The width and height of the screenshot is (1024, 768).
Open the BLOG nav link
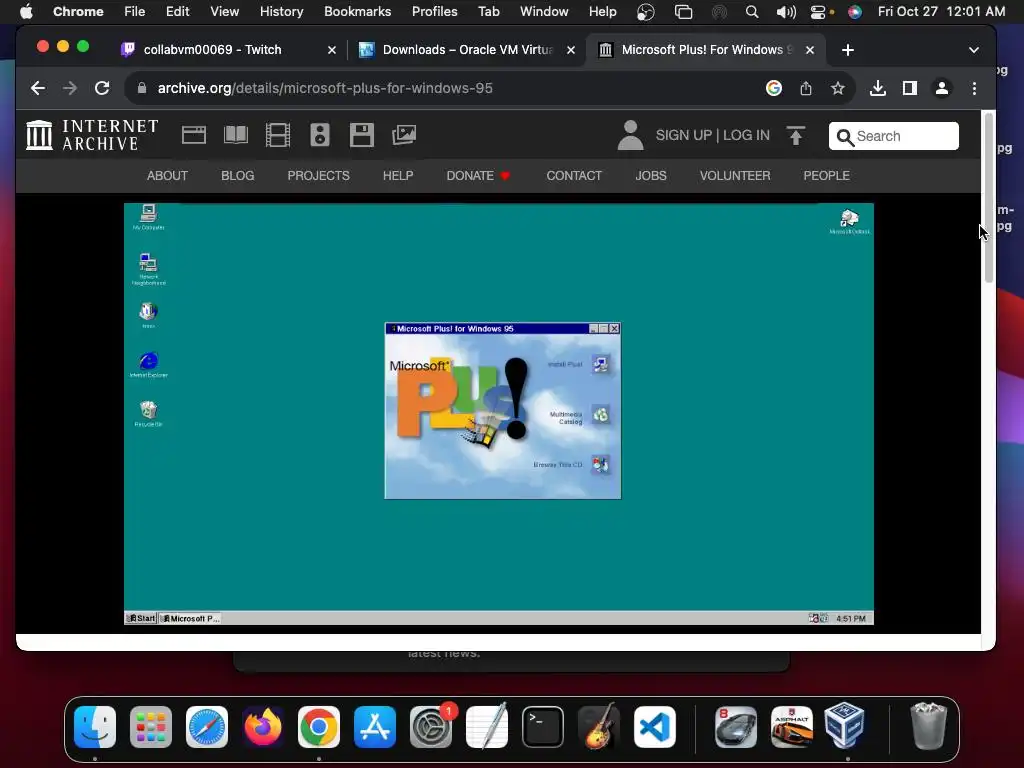coord(238,176)
